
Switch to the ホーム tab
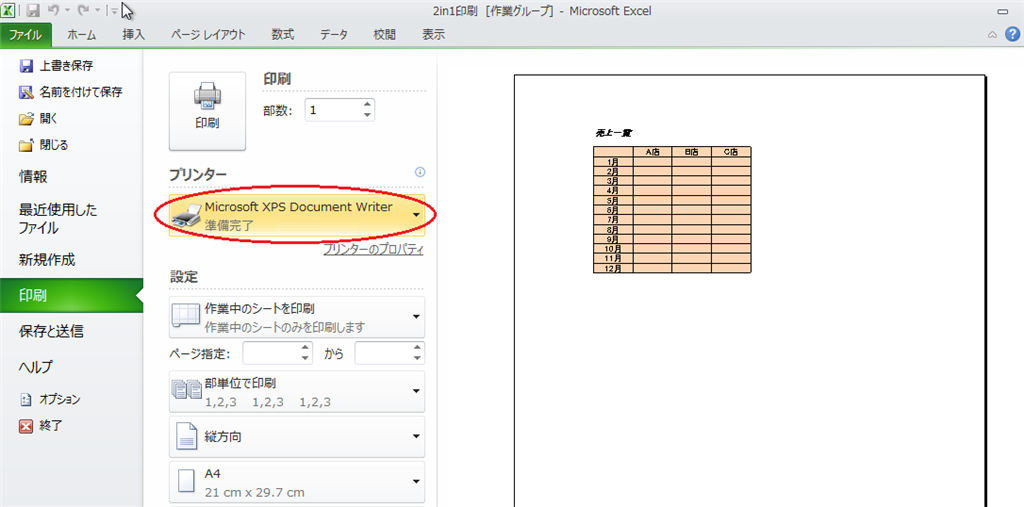pos(82,35)
